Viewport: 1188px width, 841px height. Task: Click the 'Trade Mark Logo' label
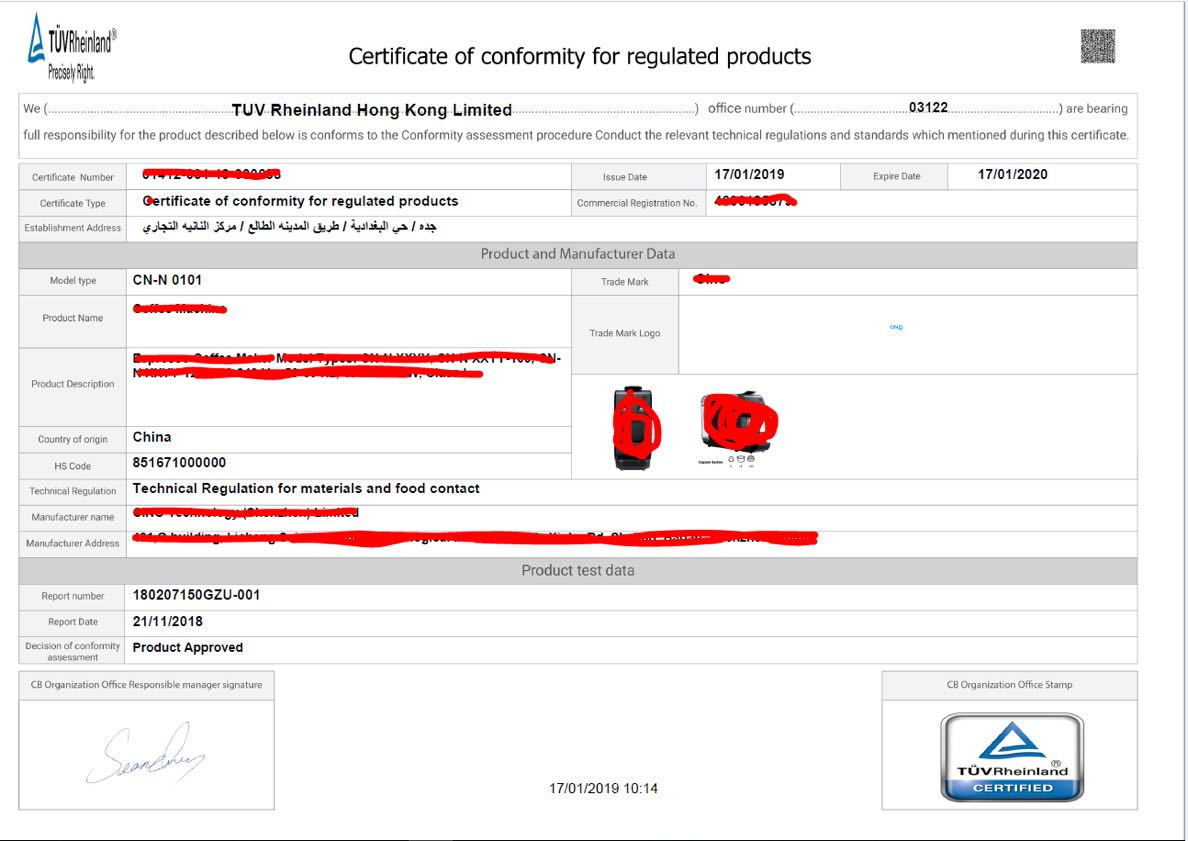[625, 333]
